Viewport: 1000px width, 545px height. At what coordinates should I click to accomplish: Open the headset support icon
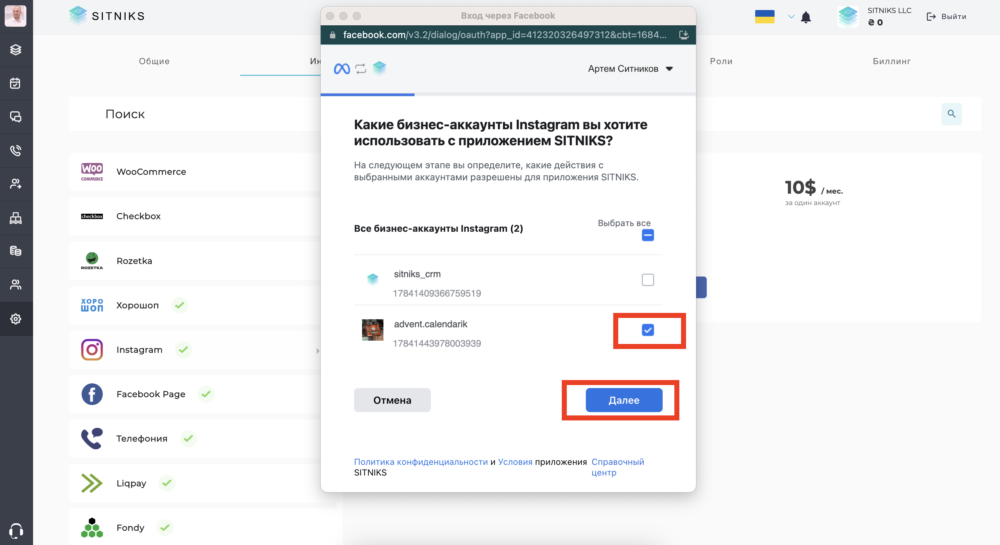point(16,530)
